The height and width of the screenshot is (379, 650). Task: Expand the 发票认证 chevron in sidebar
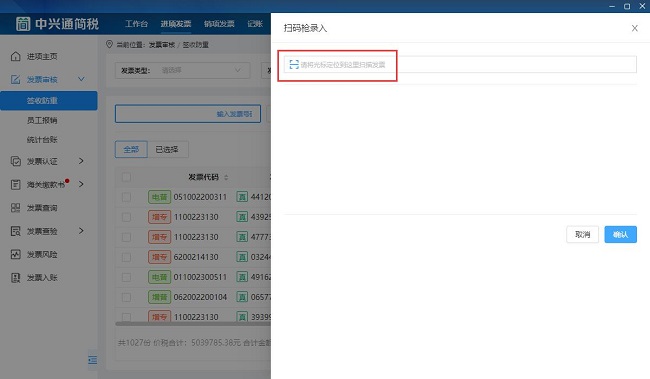tap(81, 161)
